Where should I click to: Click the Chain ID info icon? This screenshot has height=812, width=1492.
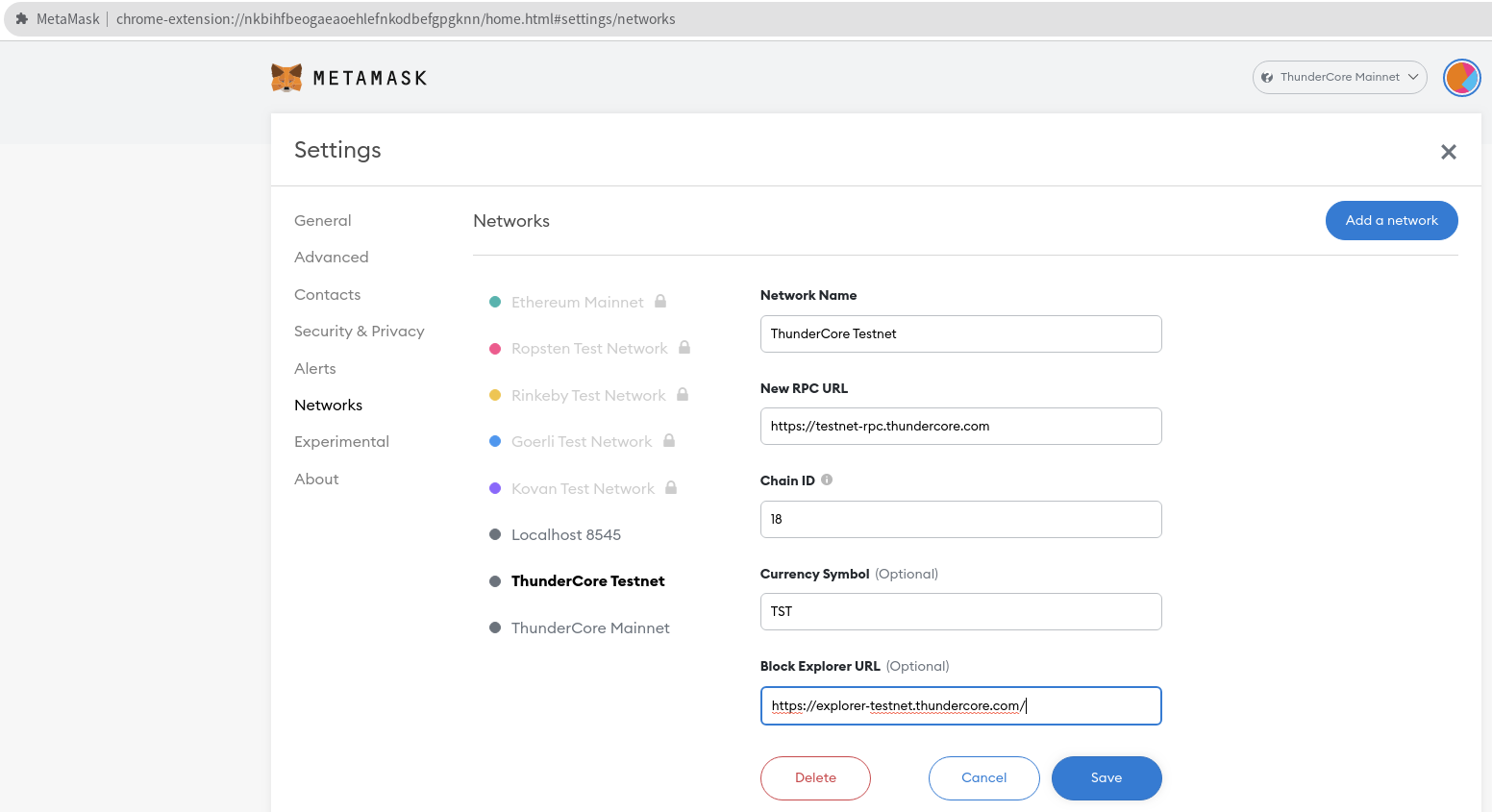pyautogui.click(x=827, y=479)
